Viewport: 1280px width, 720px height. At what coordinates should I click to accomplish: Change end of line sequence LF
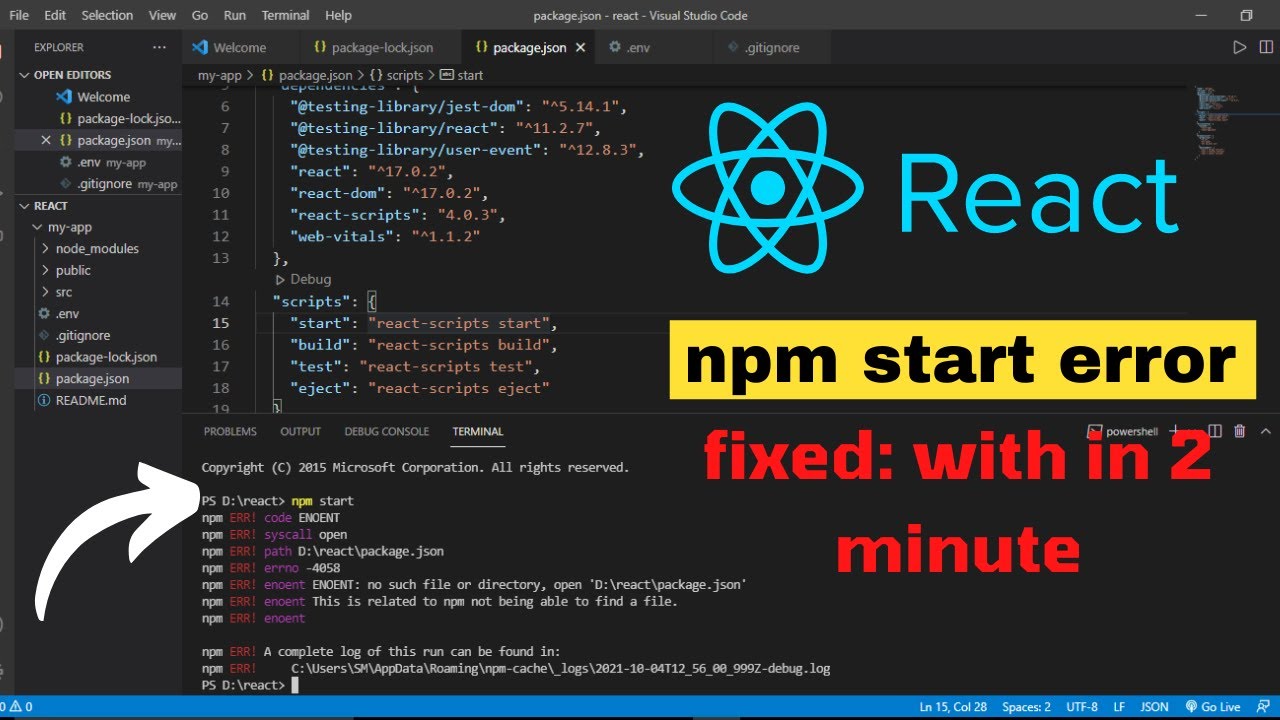1118,707
